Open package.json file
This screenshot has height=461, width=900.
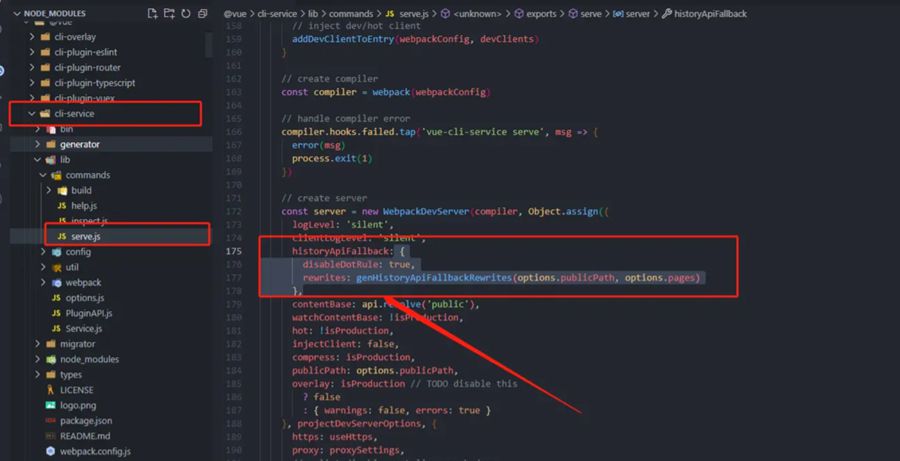click(86, 421)
